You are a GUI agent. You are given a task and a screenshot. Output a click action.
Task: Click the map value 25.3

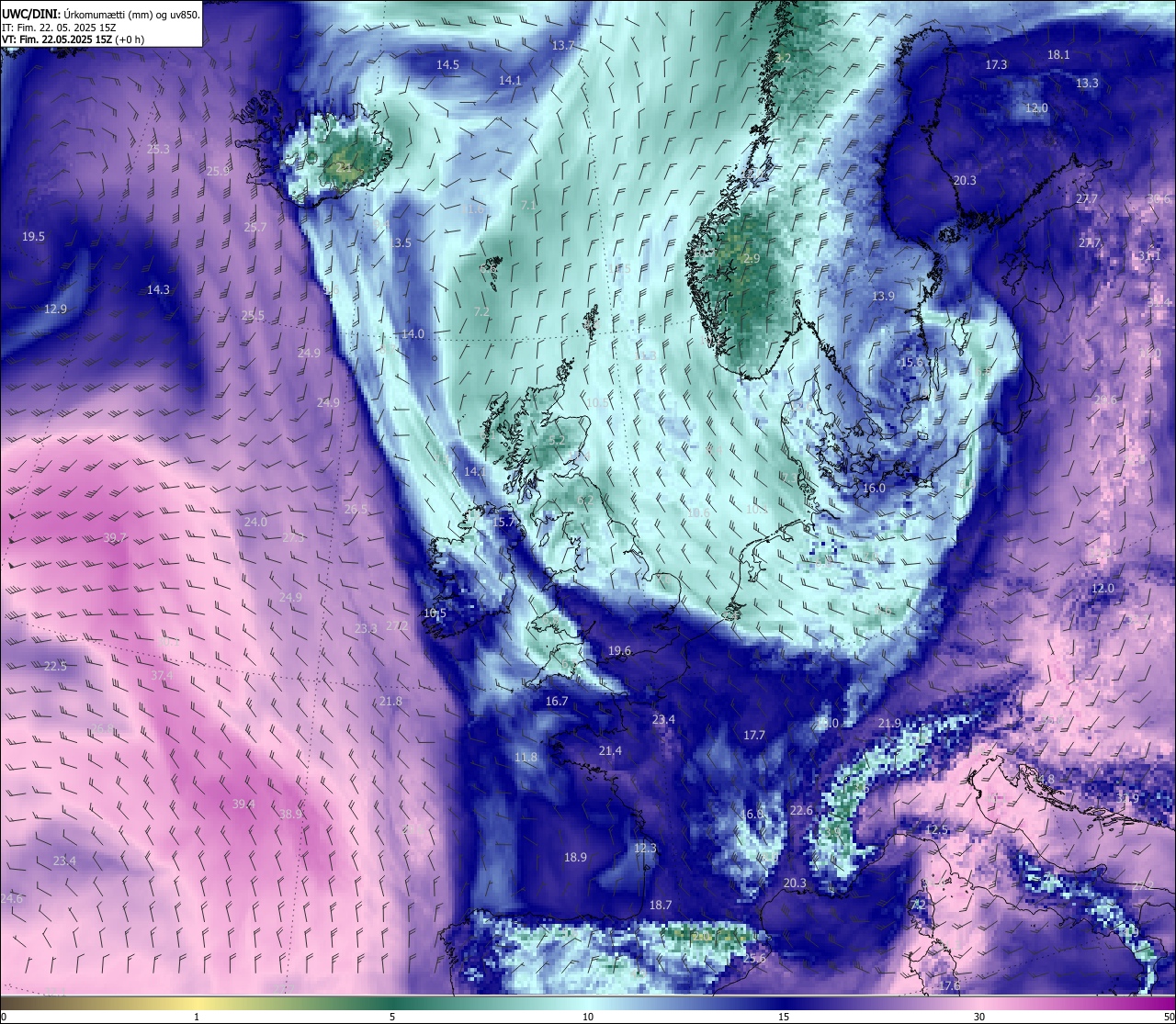point(158,150)
